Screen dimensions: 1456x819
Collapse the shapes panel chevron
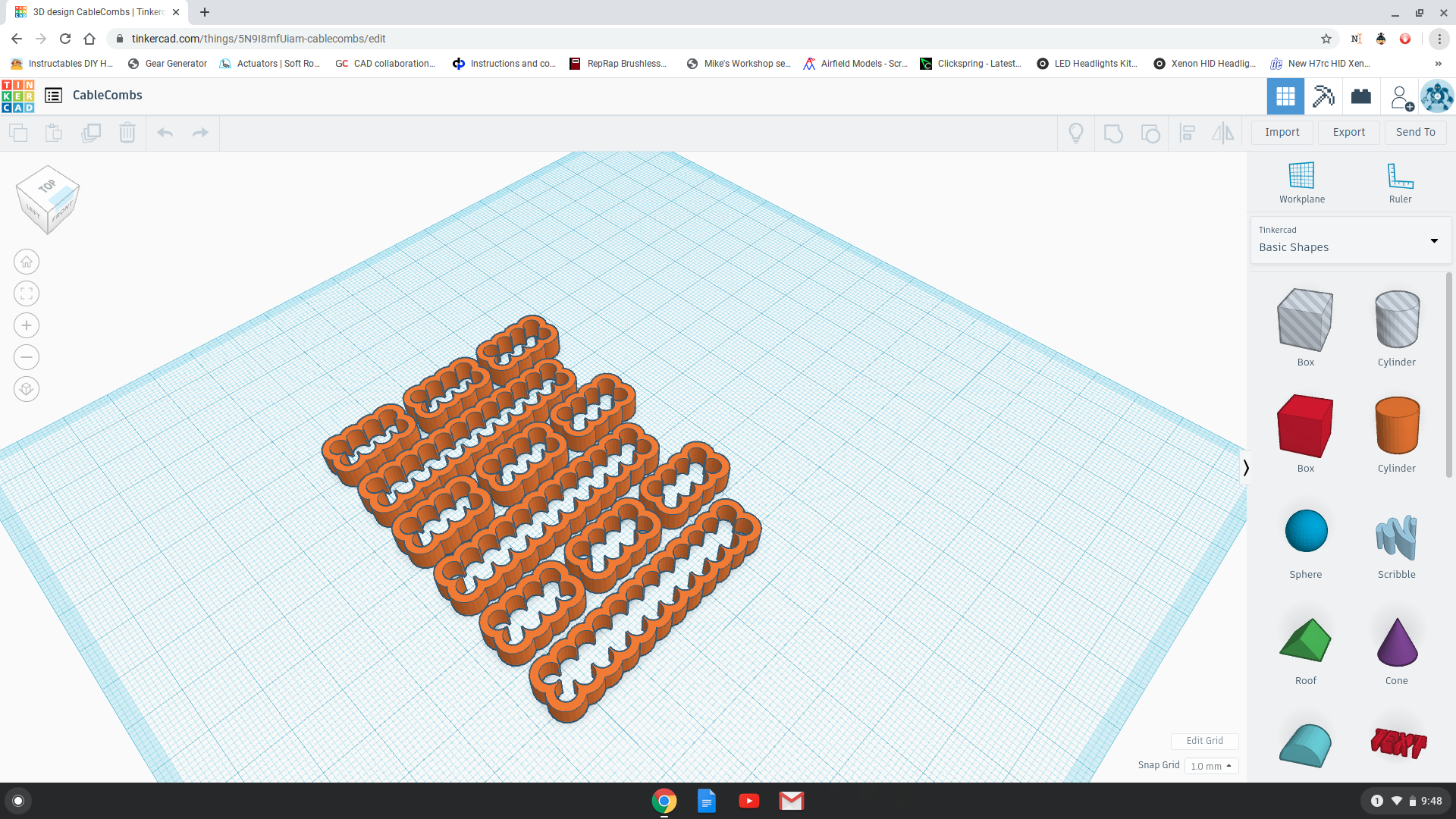coord(1246,467)
